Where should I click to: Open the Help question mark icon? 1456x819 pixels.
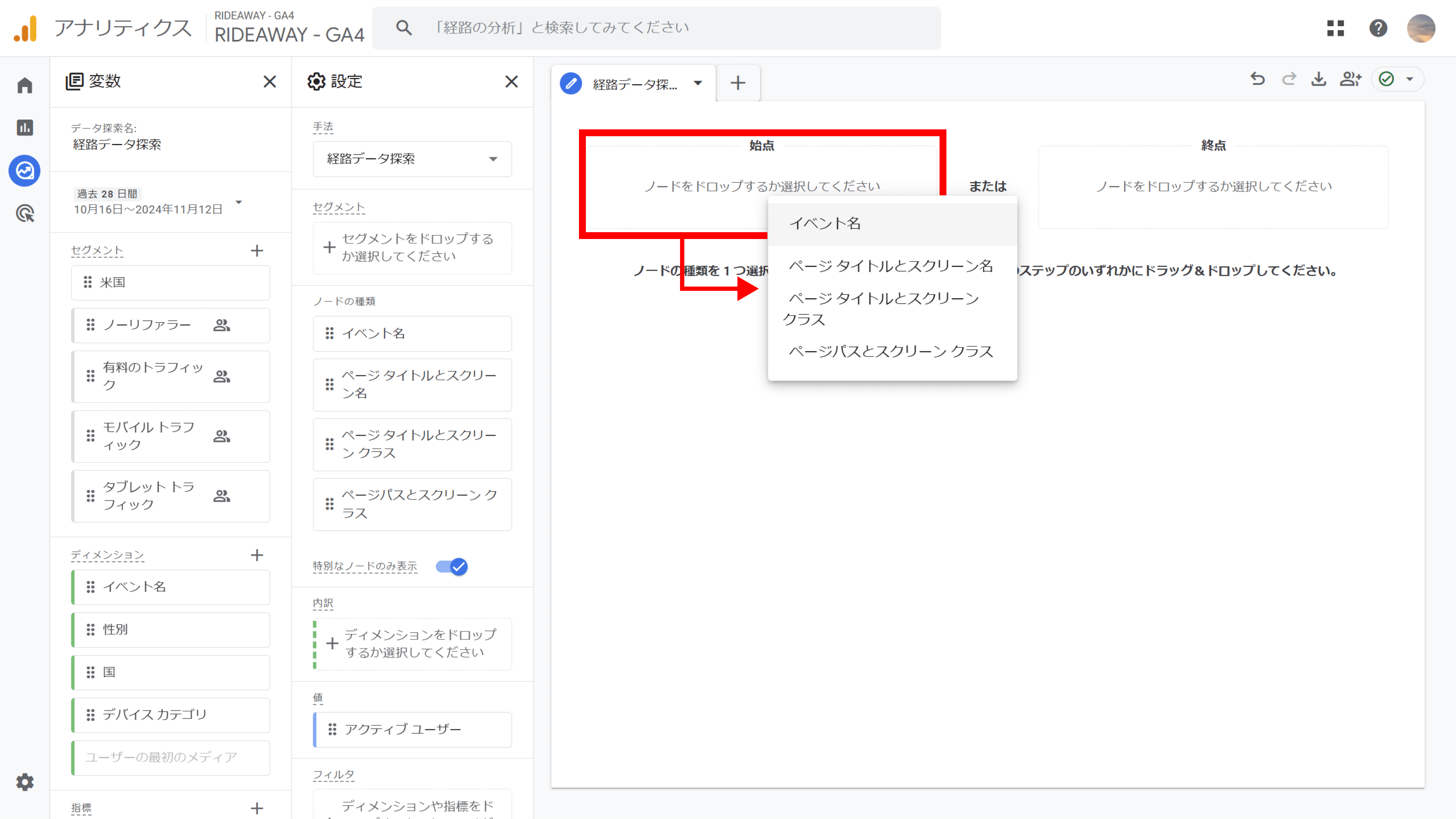coord(1378,28)
